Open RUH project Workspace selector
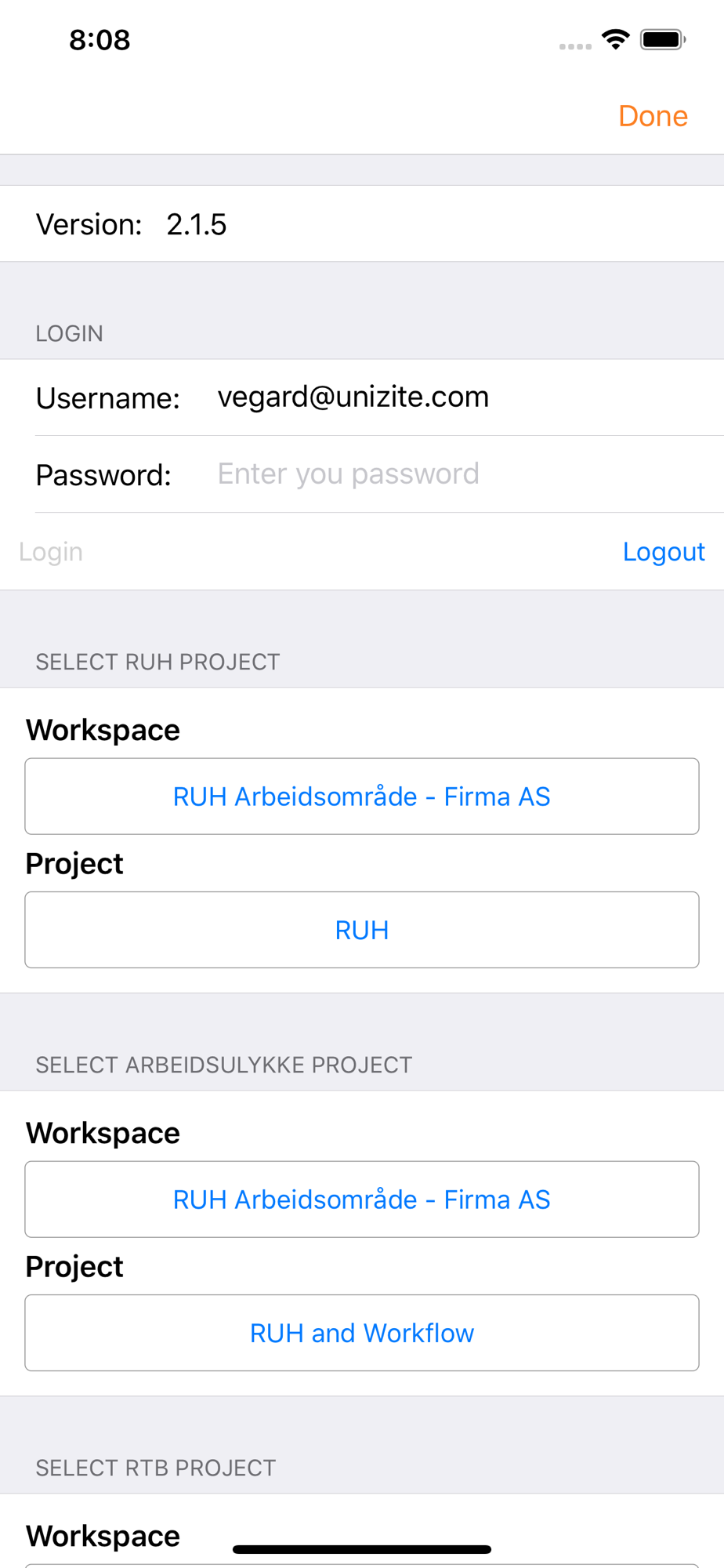Screen dimensions: 724x1568 362,796
